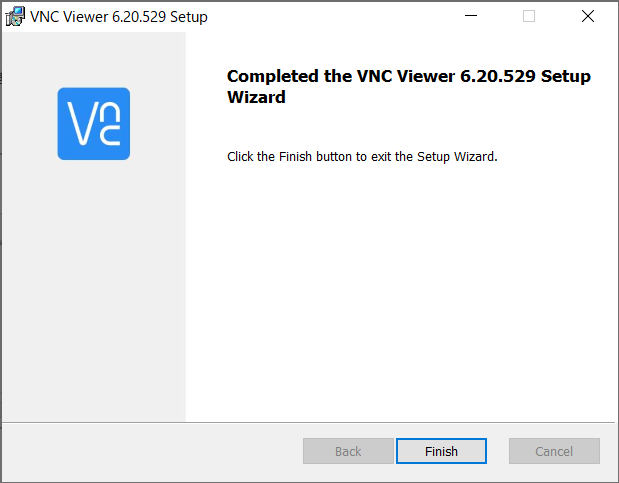Screen dimensions: 619x483
Task: Close the setup window with the X
Action: 587,16
